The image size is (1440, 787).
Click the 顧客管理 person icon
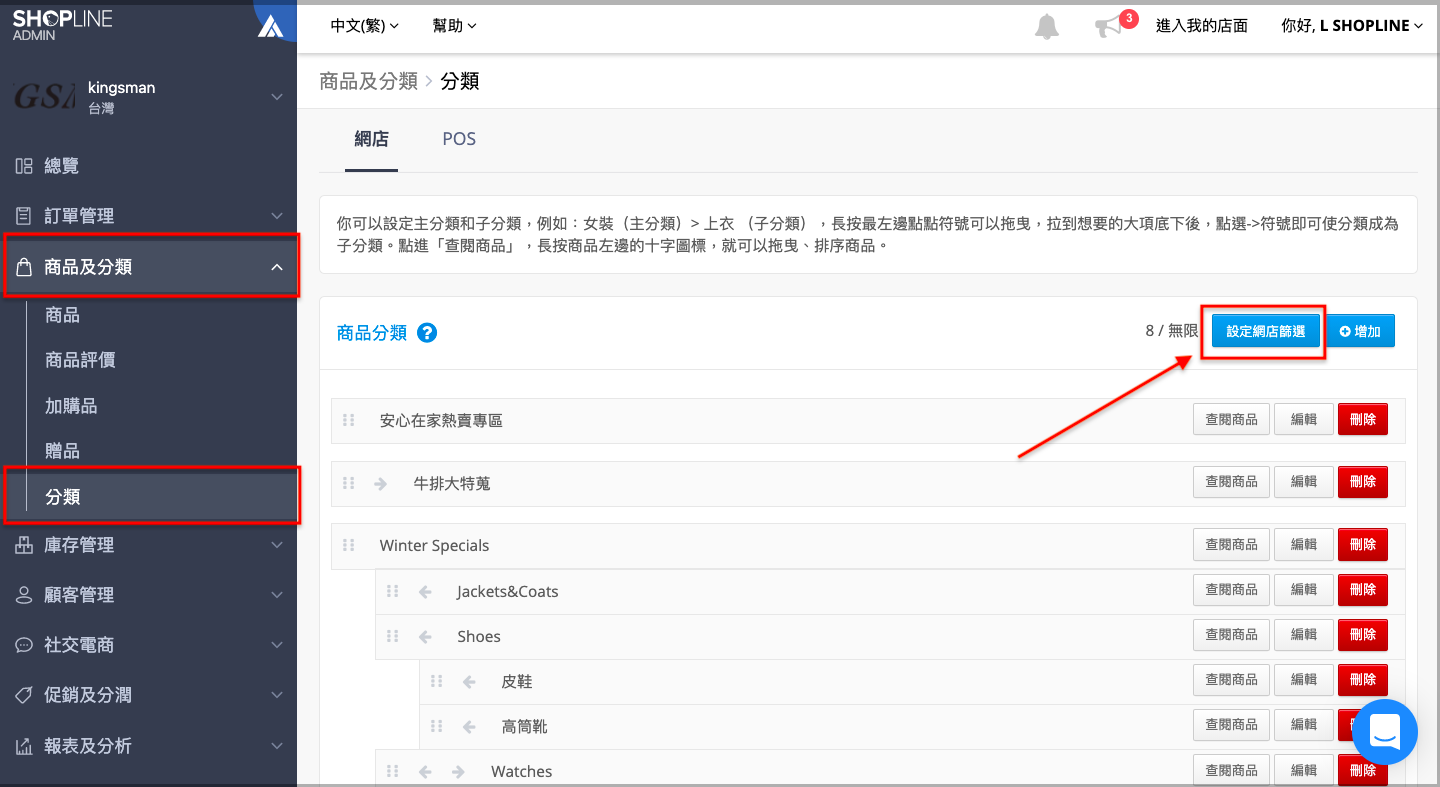[24, 595]
